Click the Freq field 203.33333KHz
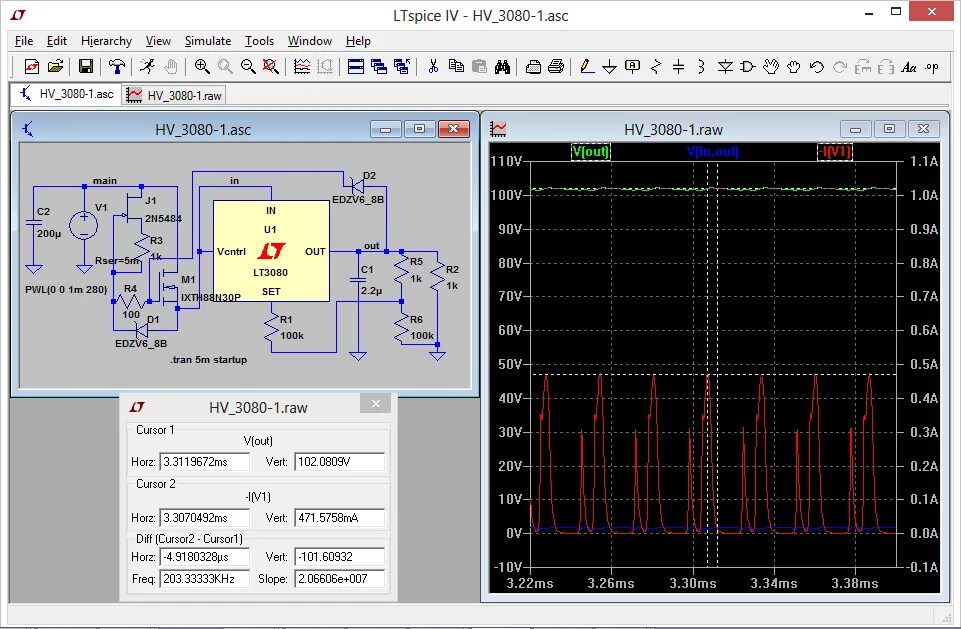Image resolution: width=961 pixels, height=629 pixels. [x=204, y=579]
